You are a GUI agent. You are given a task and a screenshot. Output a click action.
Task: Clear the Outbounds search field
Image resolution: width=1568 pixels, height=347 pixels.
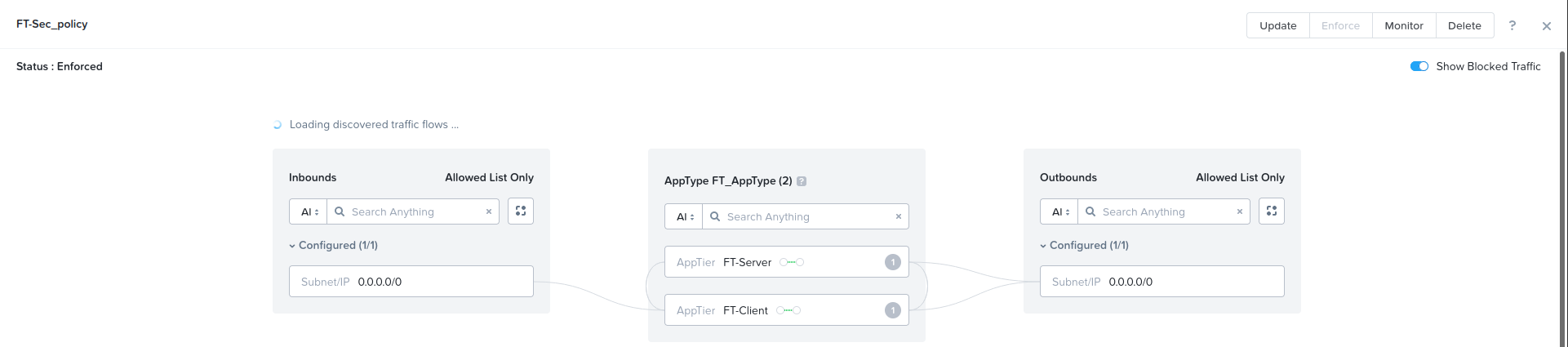(1240, 211)
